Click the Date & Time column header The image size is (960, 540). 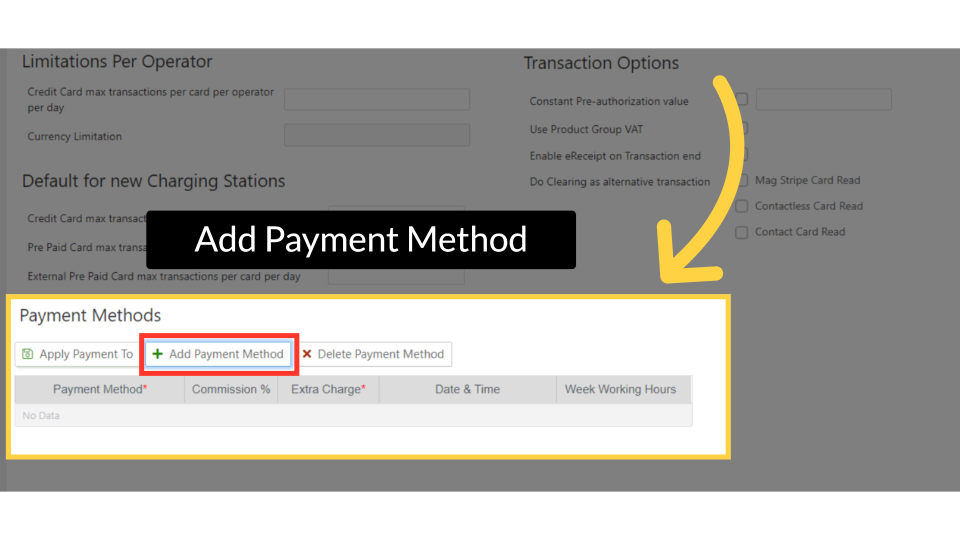[x=467, y=389]
